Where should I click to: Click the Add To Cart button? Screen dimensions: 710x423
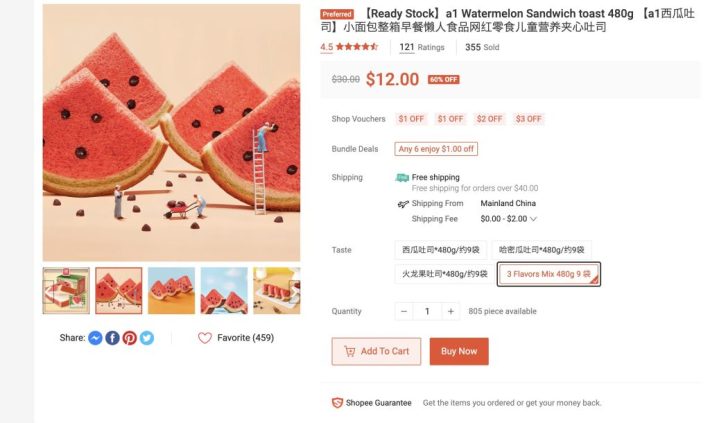point(376,351)
